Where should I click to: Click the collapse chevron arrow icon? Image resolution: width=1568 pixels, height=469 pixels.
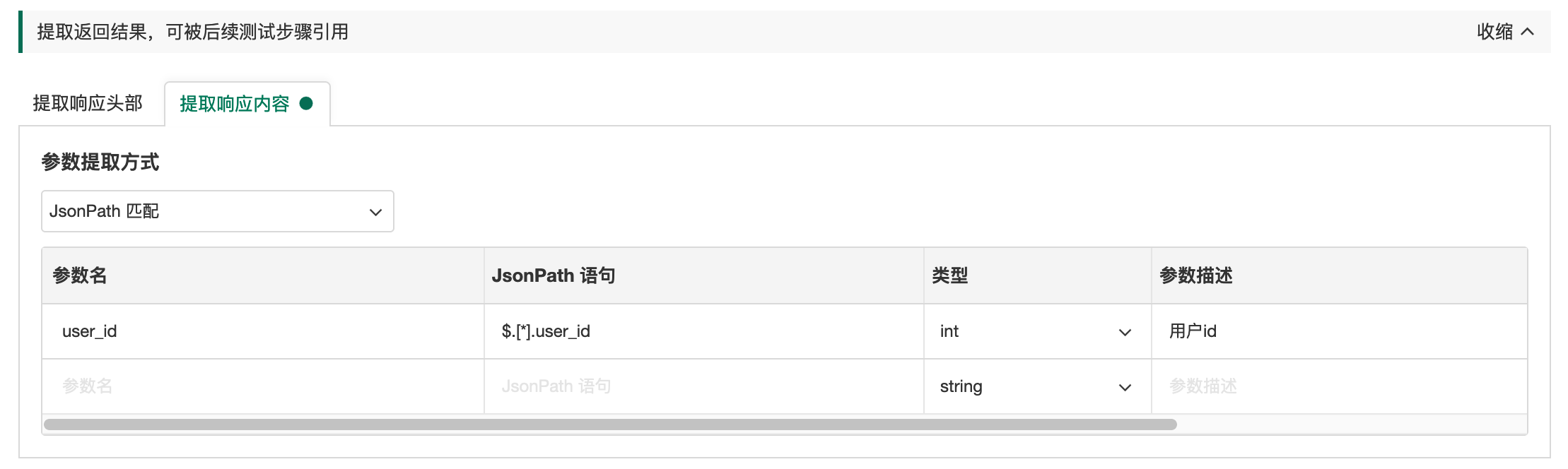coord(1527,32)
